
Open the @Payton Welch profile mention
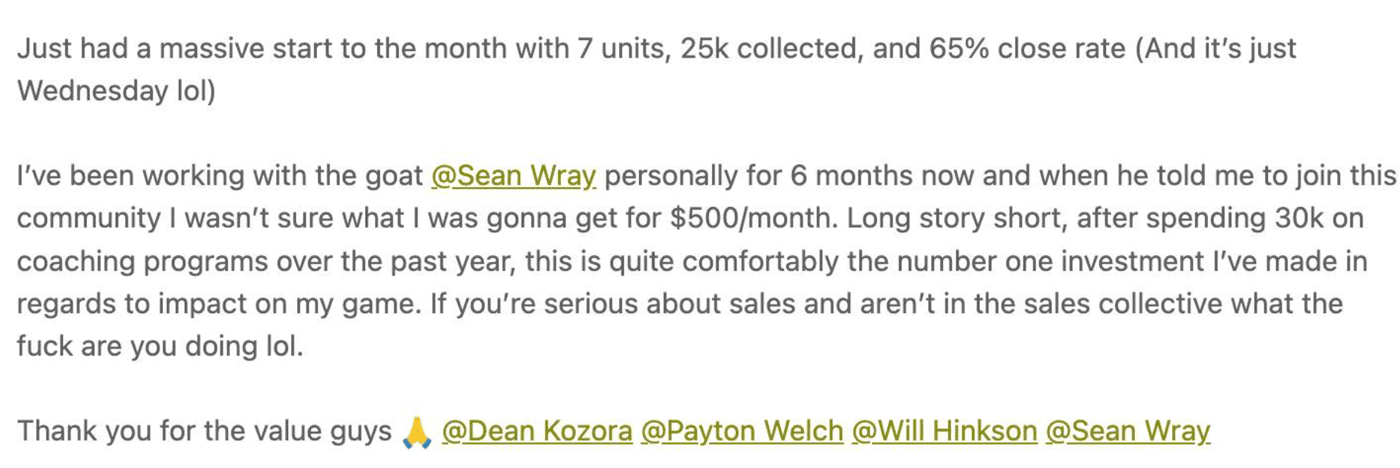pos(742,431)
